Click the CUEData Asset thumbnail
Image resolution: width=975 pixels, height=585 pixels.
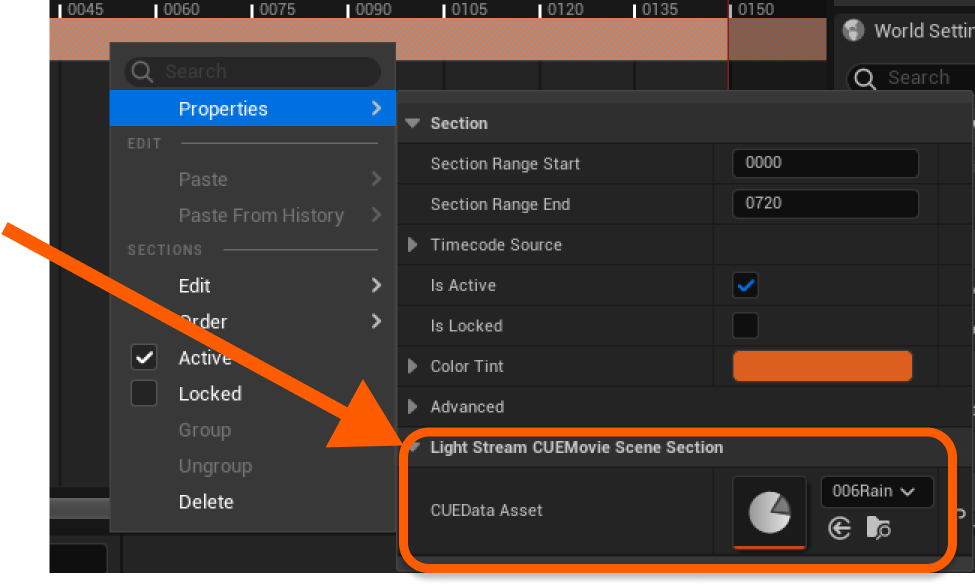click(770, 513)
